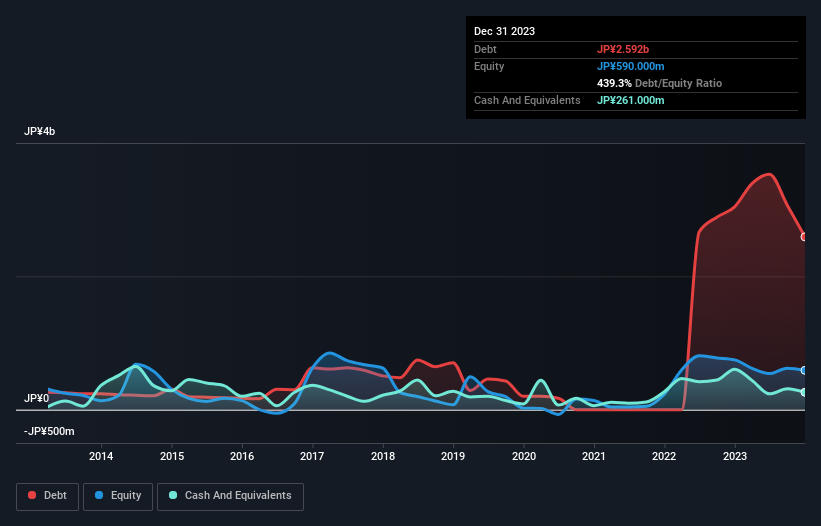
Task: Click the teal Cash And Equivalents legend dot
Action: coord(173,495)
